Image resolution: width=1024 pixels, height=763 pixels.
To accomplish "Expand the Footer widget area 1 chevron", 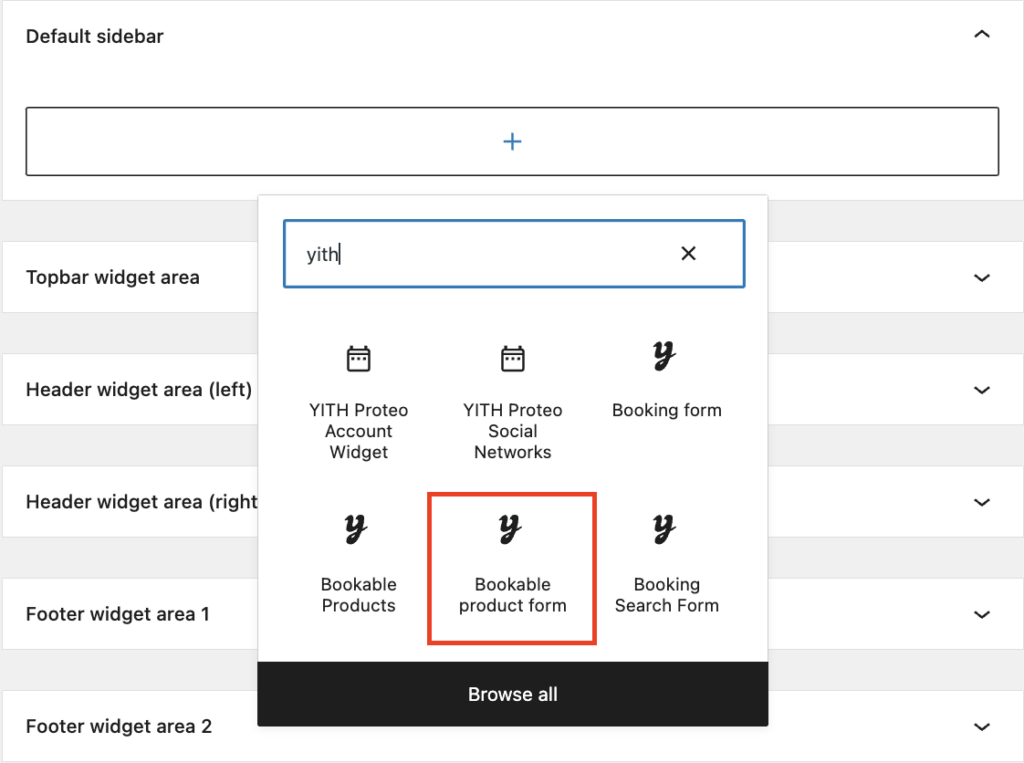I will tap(982, 615).
